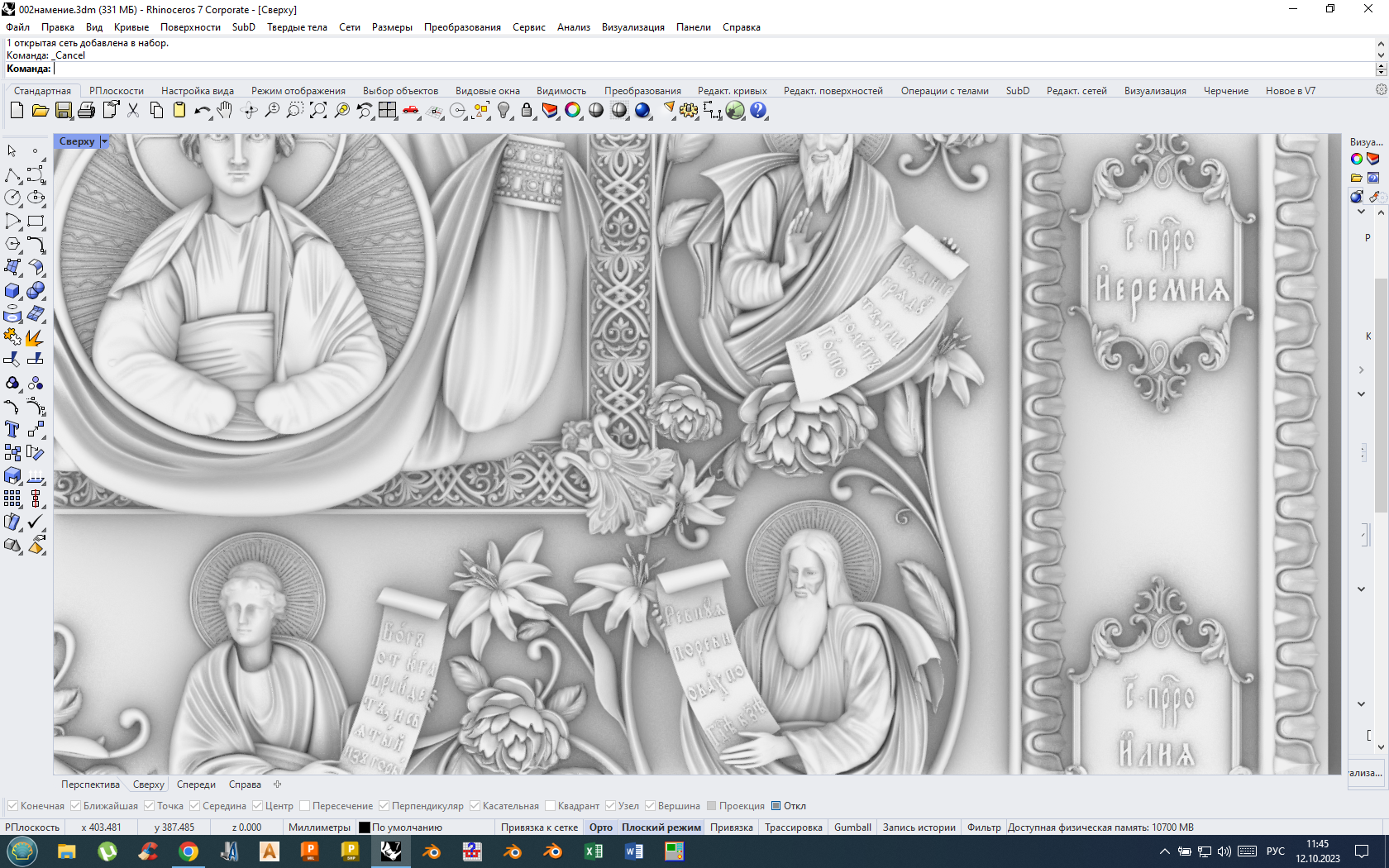Click the Фильтр status bar button
Image resolution: width=1389 pixels, height=868 pixels.
pyautogui.click(x=984, y=827)
